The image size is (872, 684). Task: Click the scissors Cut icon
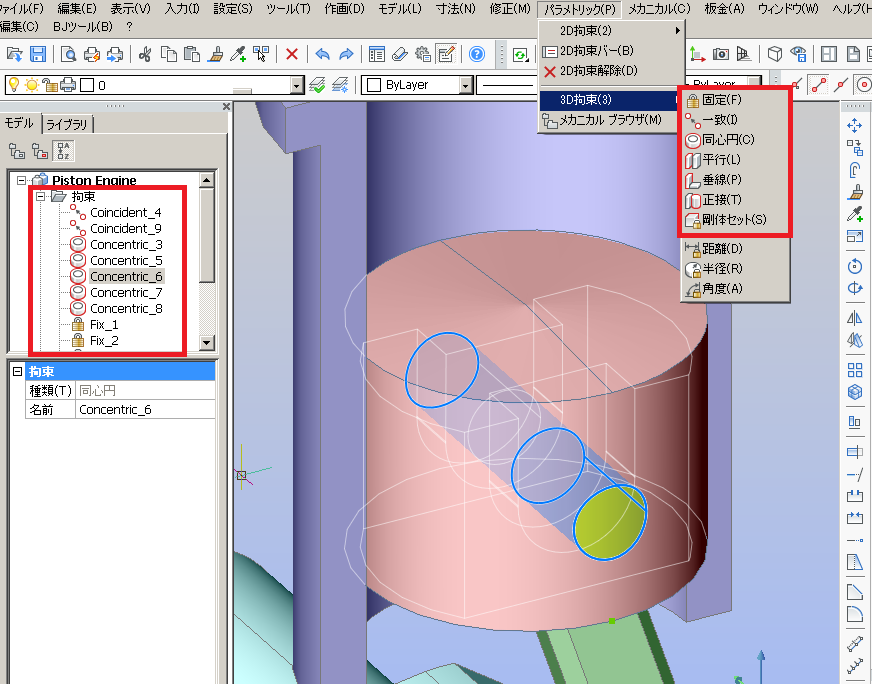(146, 54)
